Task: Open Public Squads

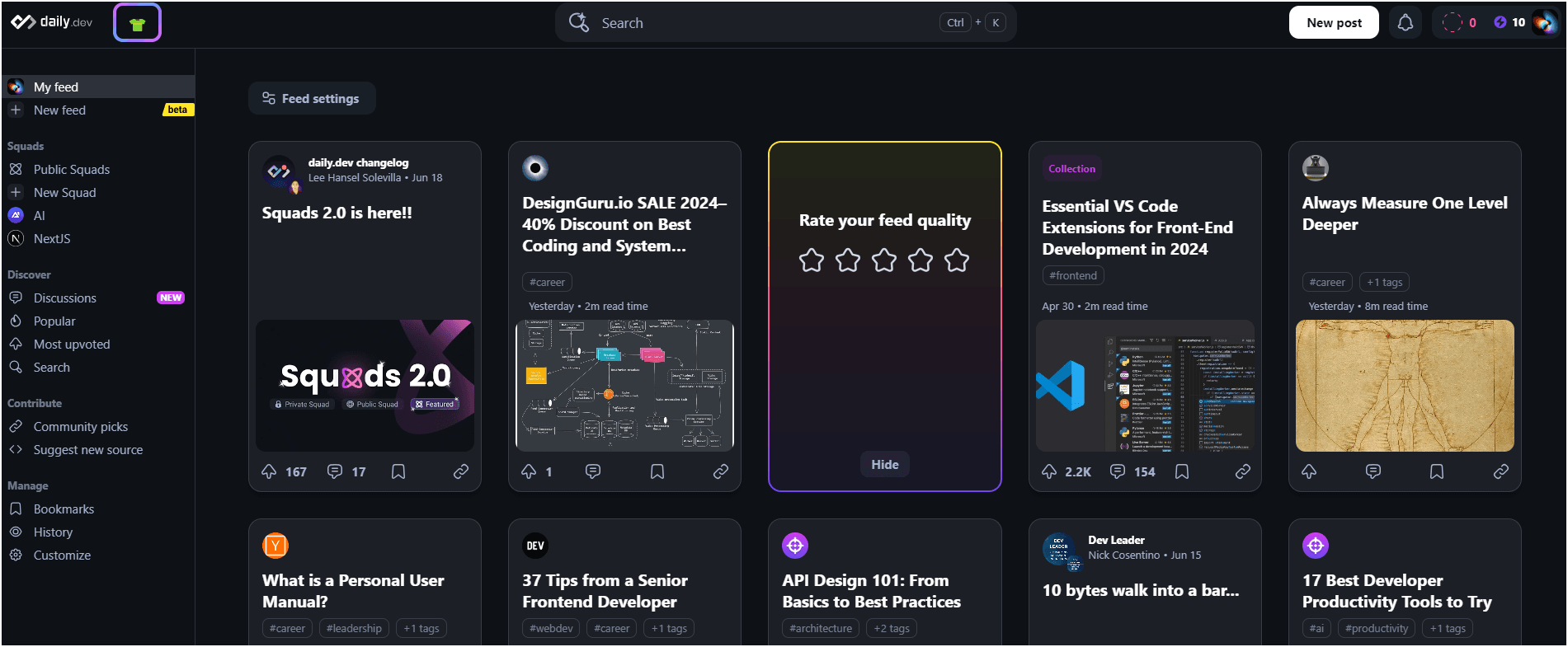Action: pos(98,169)
